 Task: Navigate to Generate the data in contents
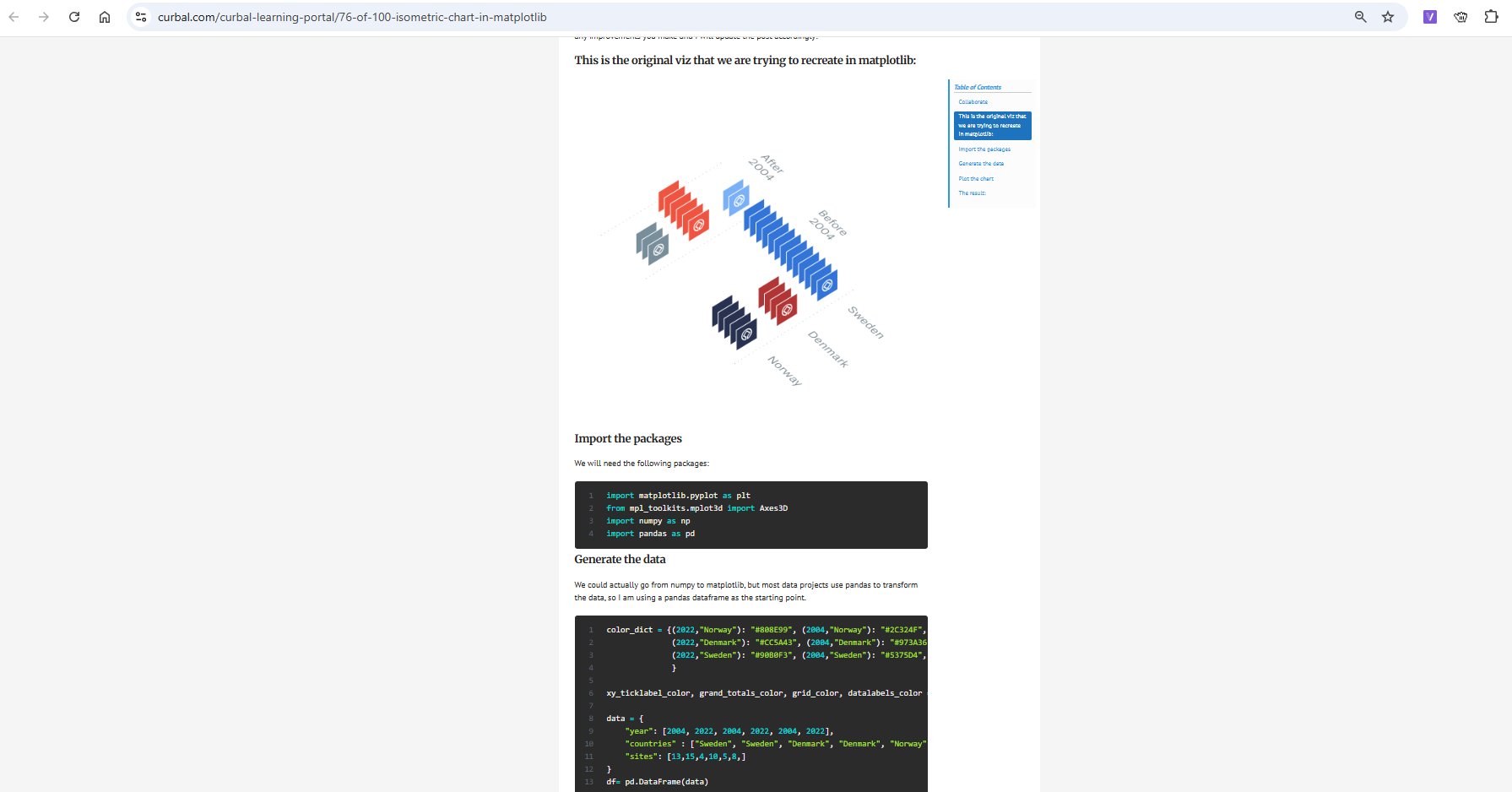tap(980, 164)
